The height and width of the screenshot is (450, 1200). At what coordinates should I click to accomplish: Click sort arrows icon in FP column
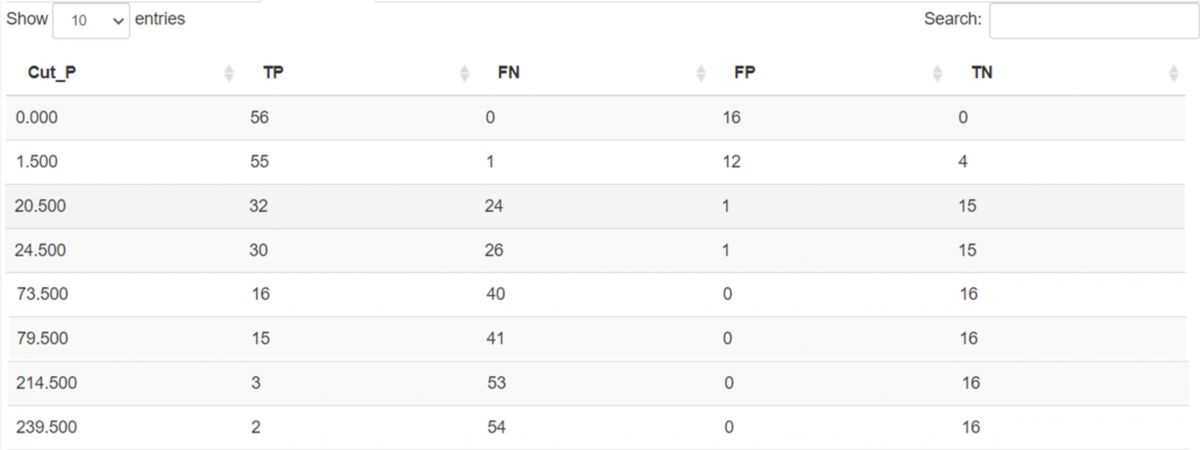(937, 73)
